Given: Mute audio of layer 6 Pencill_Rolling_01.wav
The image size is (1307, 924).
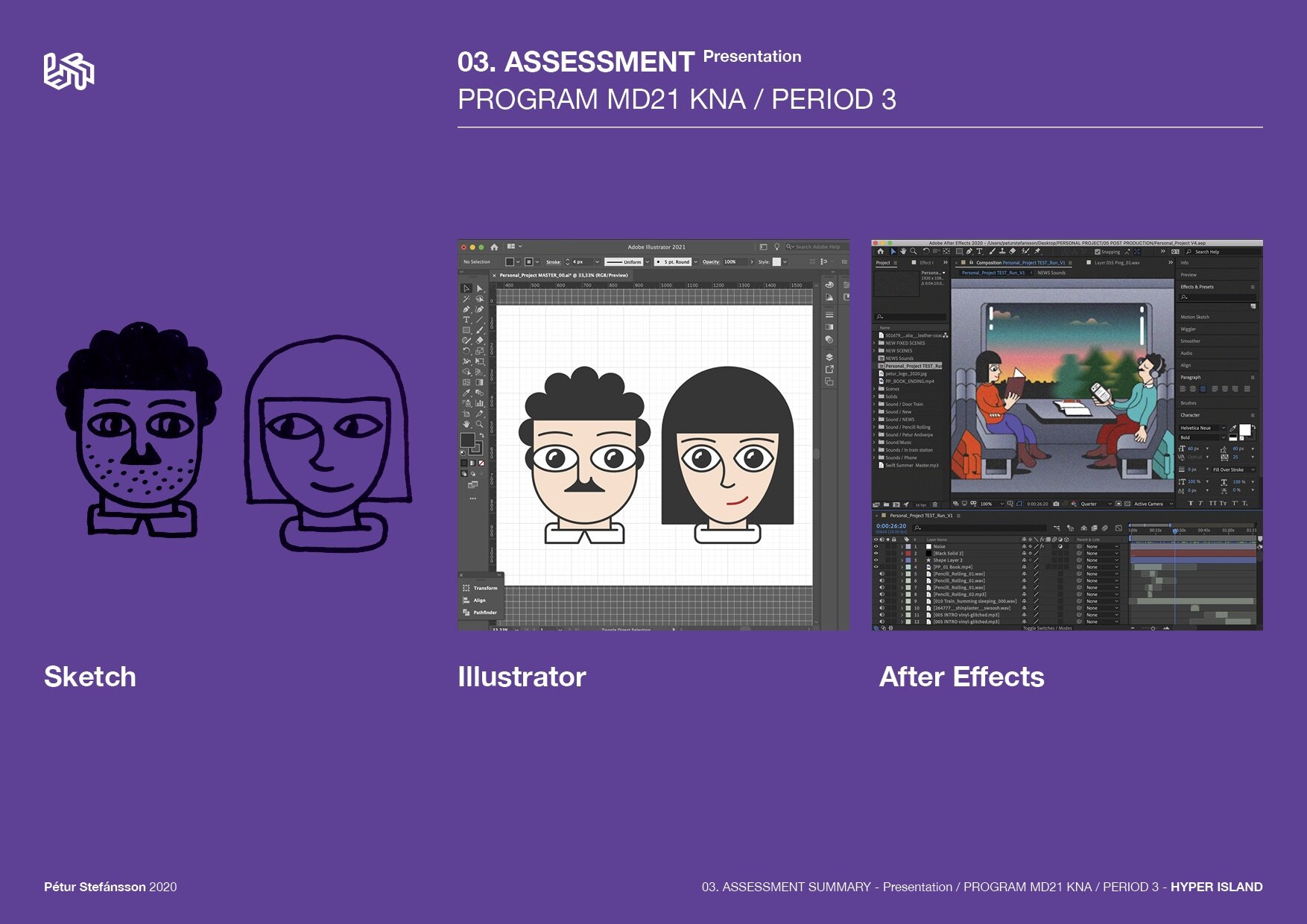Looking at the screenshot, I should [x=882, y=580].
